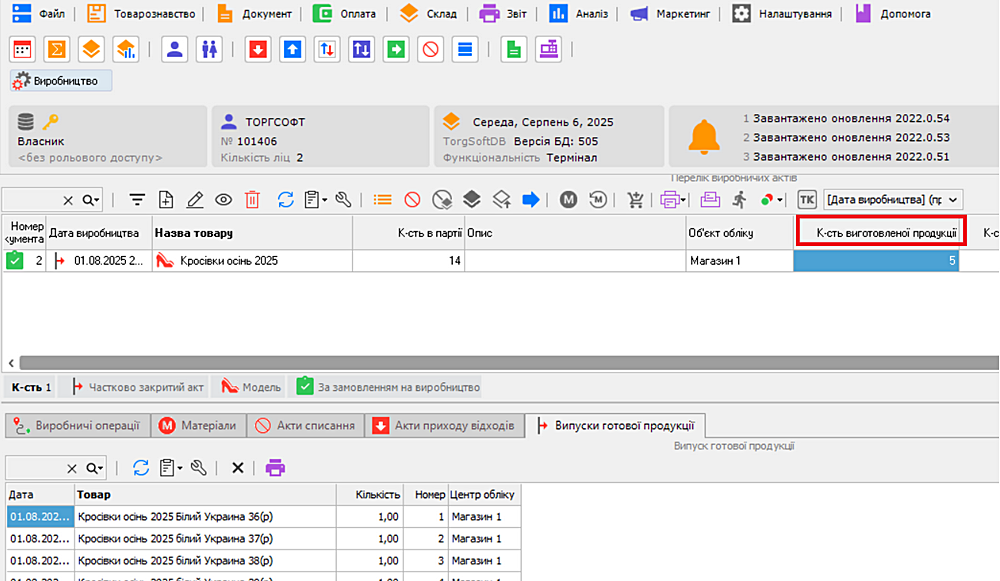Screen dimensions: 1000x581
Task: Click the 'Виробництво' button
Action: click(x=61, y=81)
